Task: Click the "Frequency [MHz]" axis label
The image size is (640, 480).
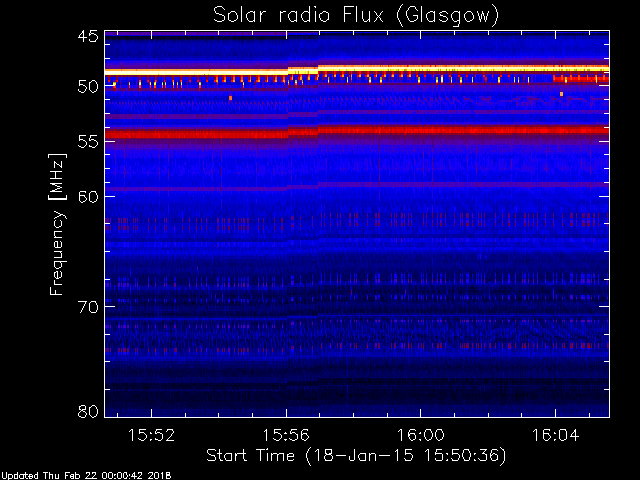Action: click(x=57, y=224)
